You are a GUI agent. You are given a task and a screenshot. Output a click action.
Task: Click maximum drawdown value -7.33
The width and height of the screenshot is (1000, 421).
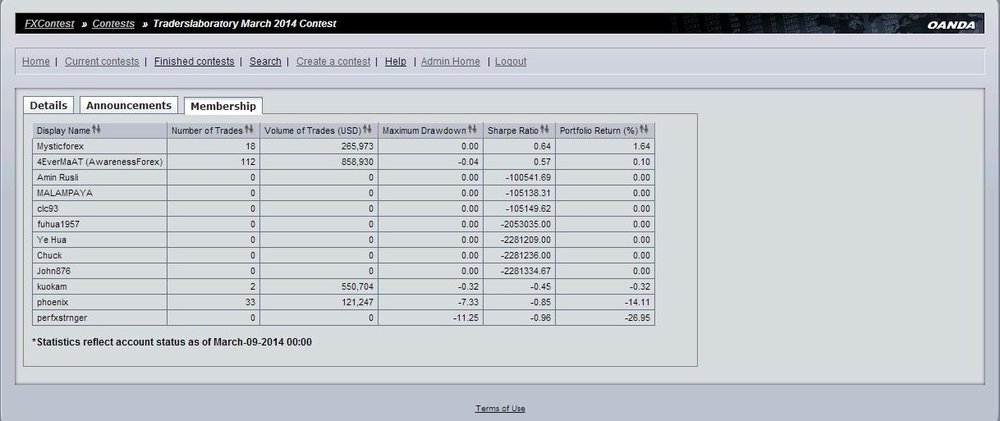[x=467, y=302]
